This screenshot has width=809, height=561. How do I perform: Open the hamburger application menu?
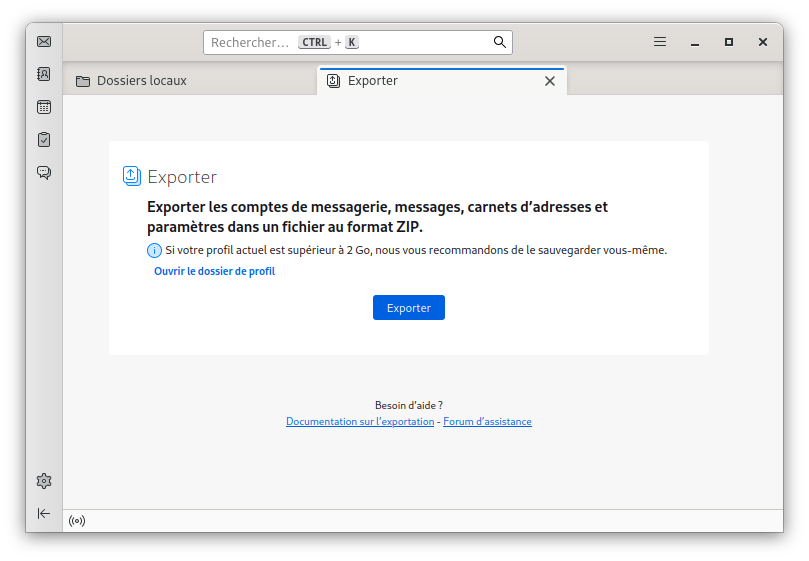pyautogui.click(x=660, y=42)
